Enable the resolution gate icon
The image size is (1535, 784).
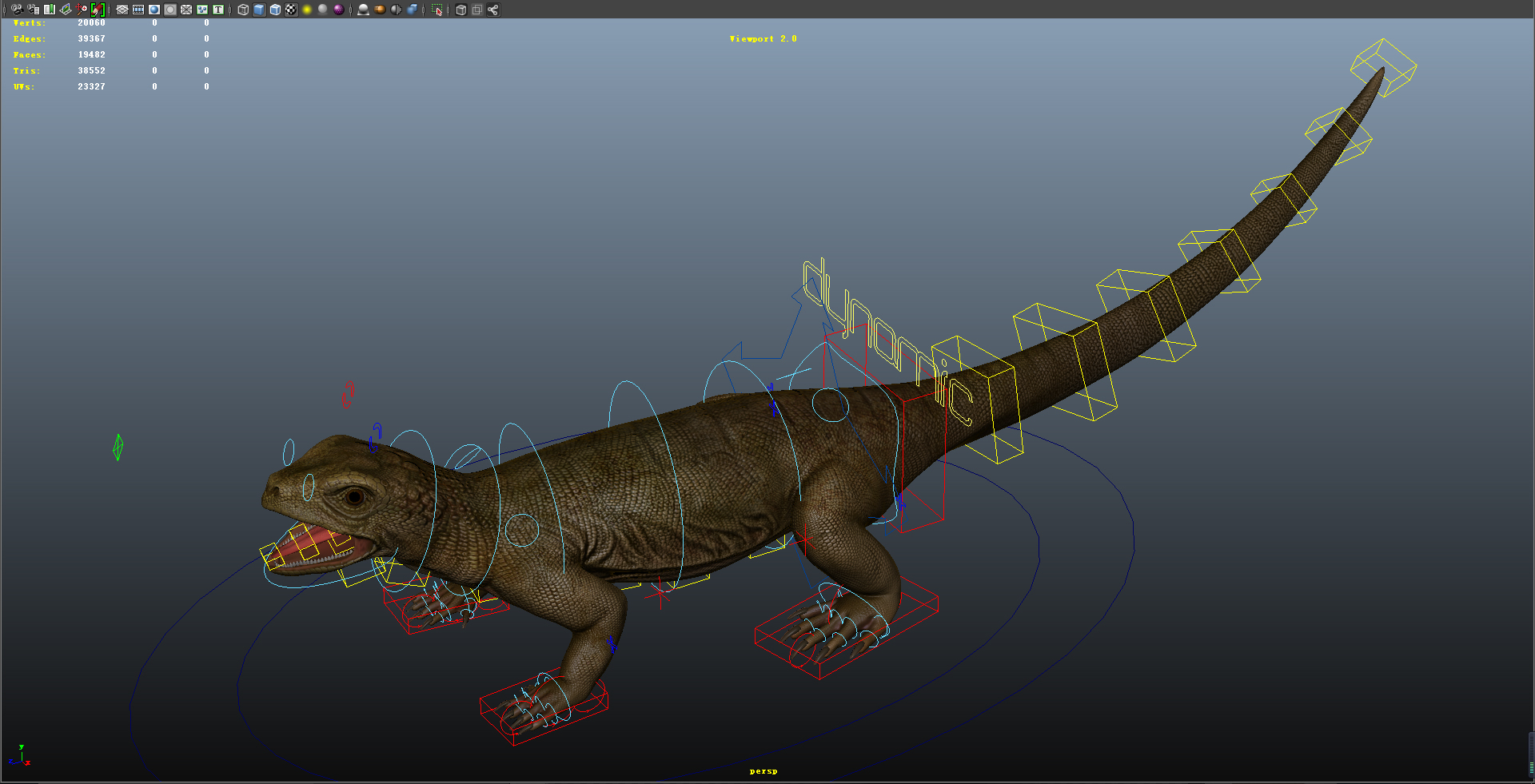pyautogui.click(x=153, y=10)
